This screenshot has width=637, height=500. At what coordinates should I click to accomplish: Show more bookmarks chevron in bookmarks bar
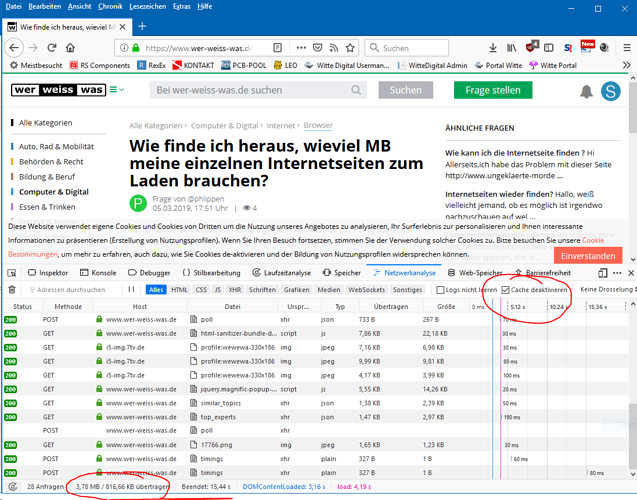pos(627,65)
